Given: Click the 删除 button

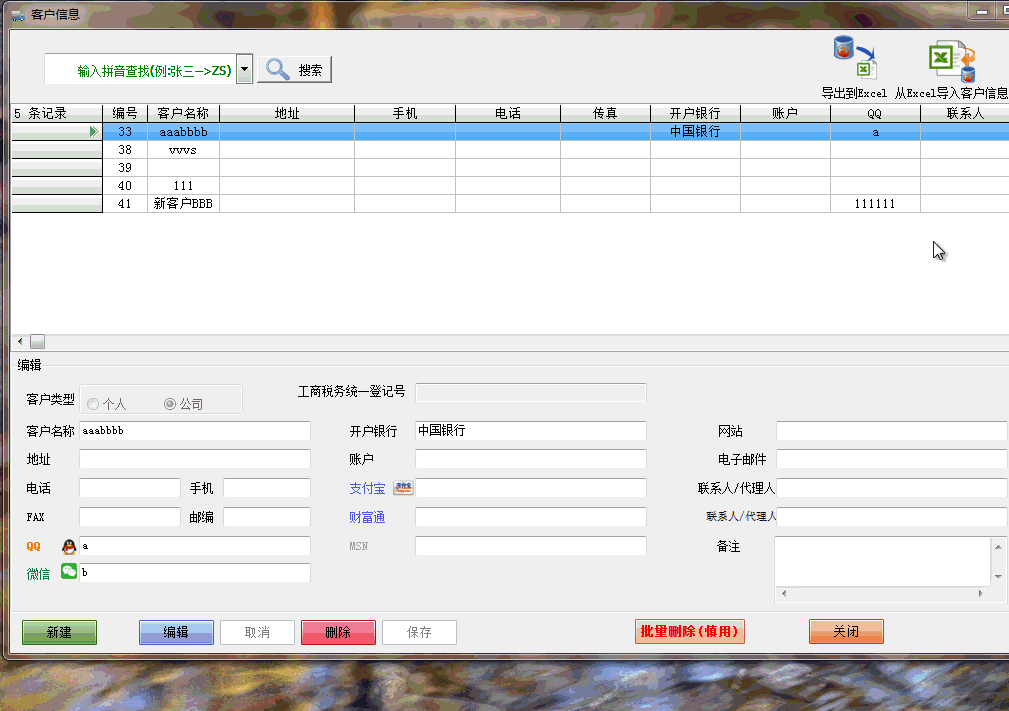Looking at the screenshot, I should (338, 632).
